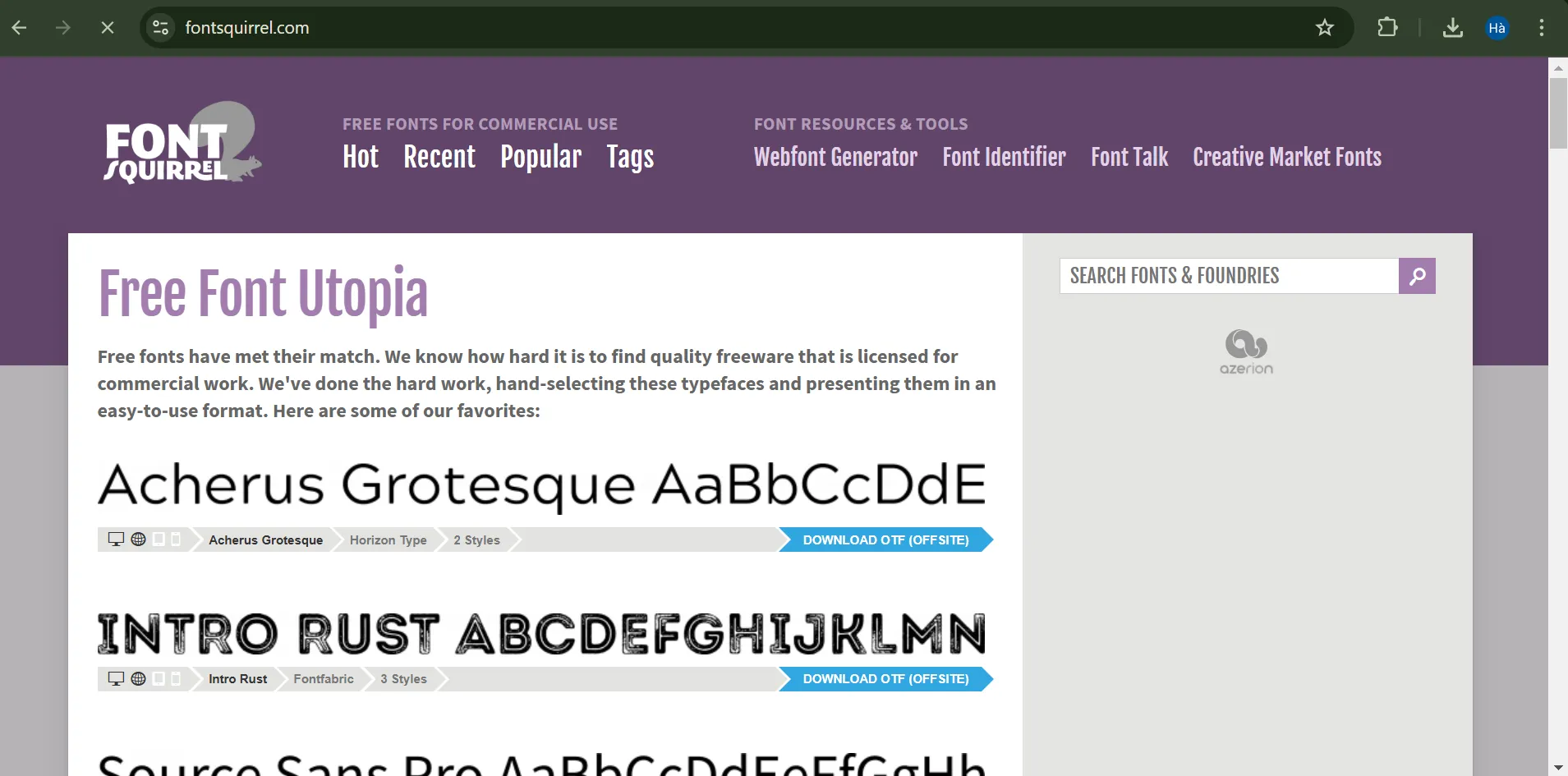
Task: Click the desktop license icon for Intro Rust
Action: click(115, 678)
